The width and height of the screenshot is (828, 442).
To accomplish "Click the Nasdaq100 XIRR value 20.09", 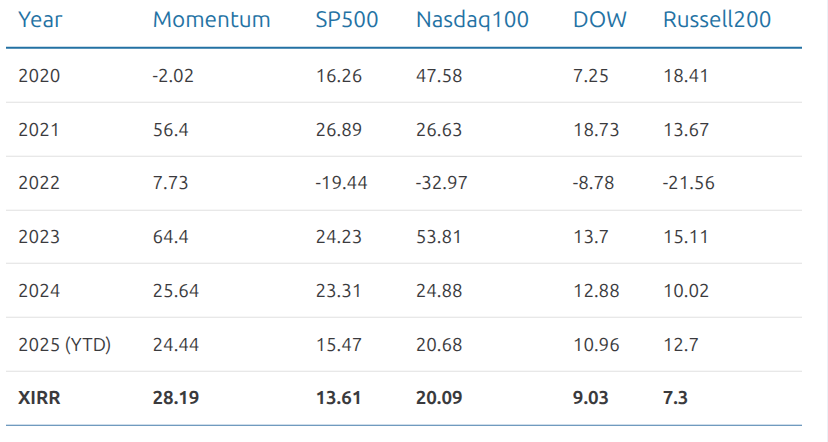I will click(x=439, y=398).
